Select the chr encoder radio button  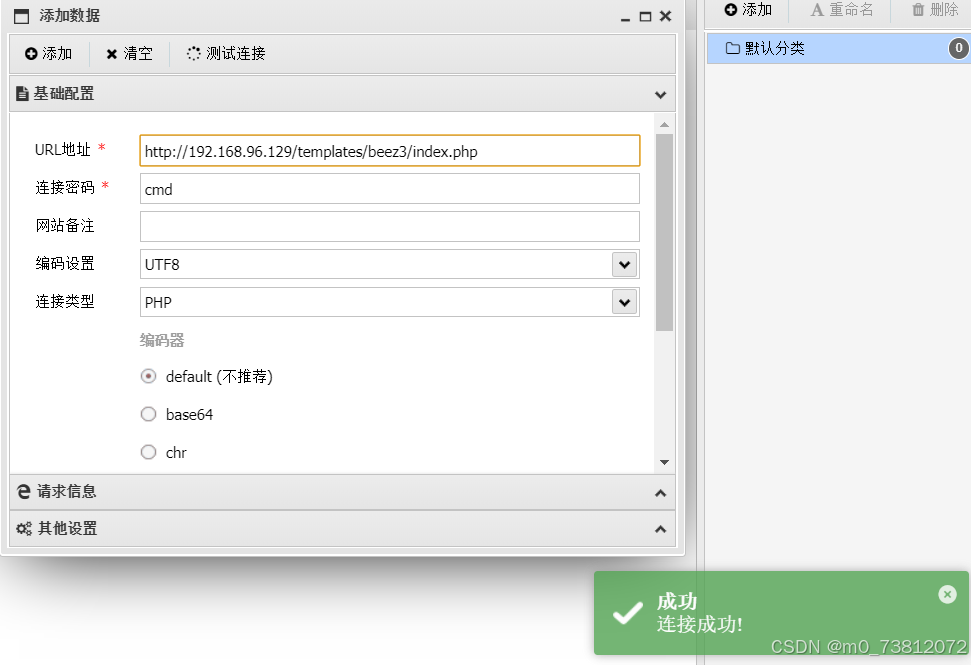click(x=149, y=452)
